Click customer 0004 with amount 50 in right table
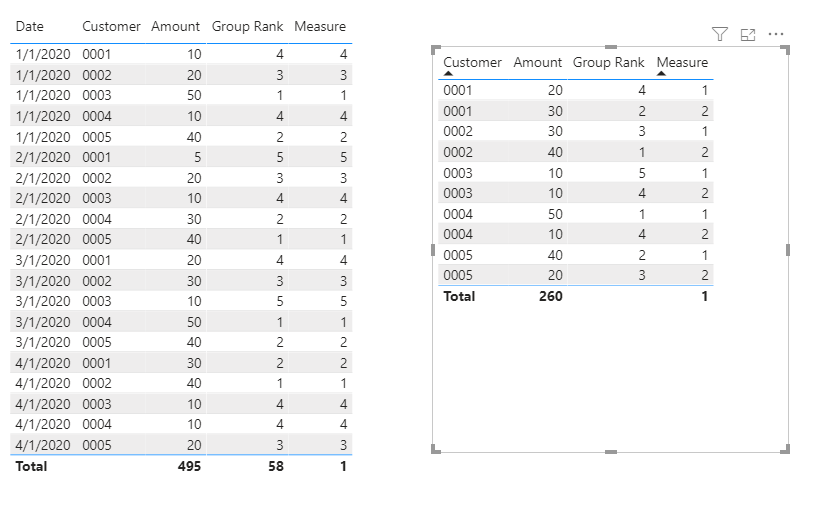Image resolution: width=822 pixels, height=512 pixels. [458, 214]
